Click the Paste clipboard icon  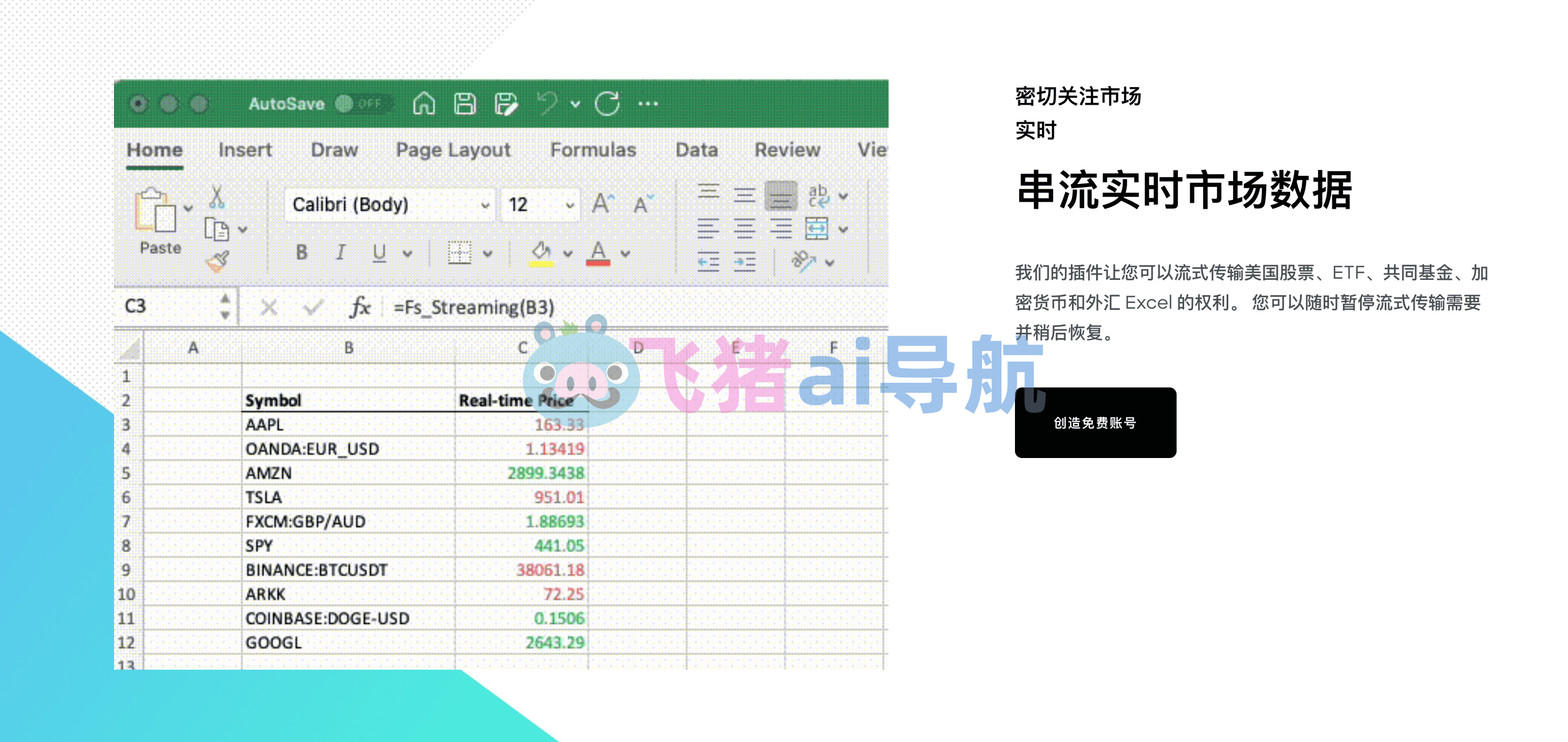155,210
